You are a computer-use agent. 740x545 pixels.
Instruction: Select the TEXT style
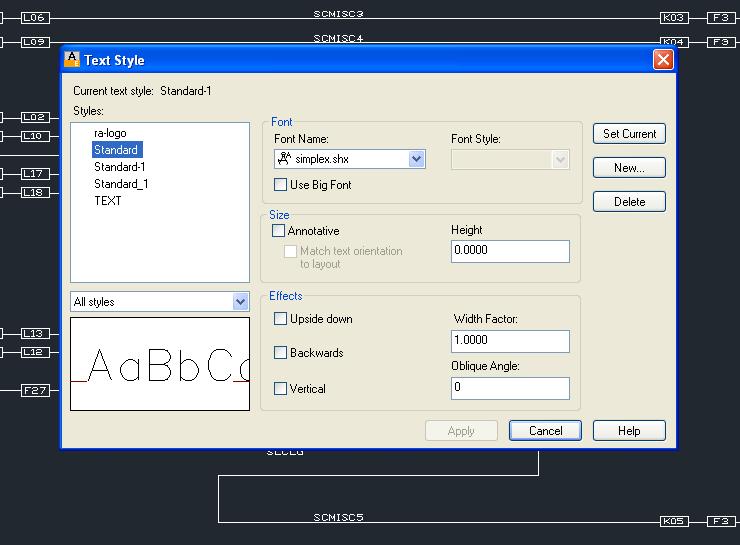click(108, 201)
